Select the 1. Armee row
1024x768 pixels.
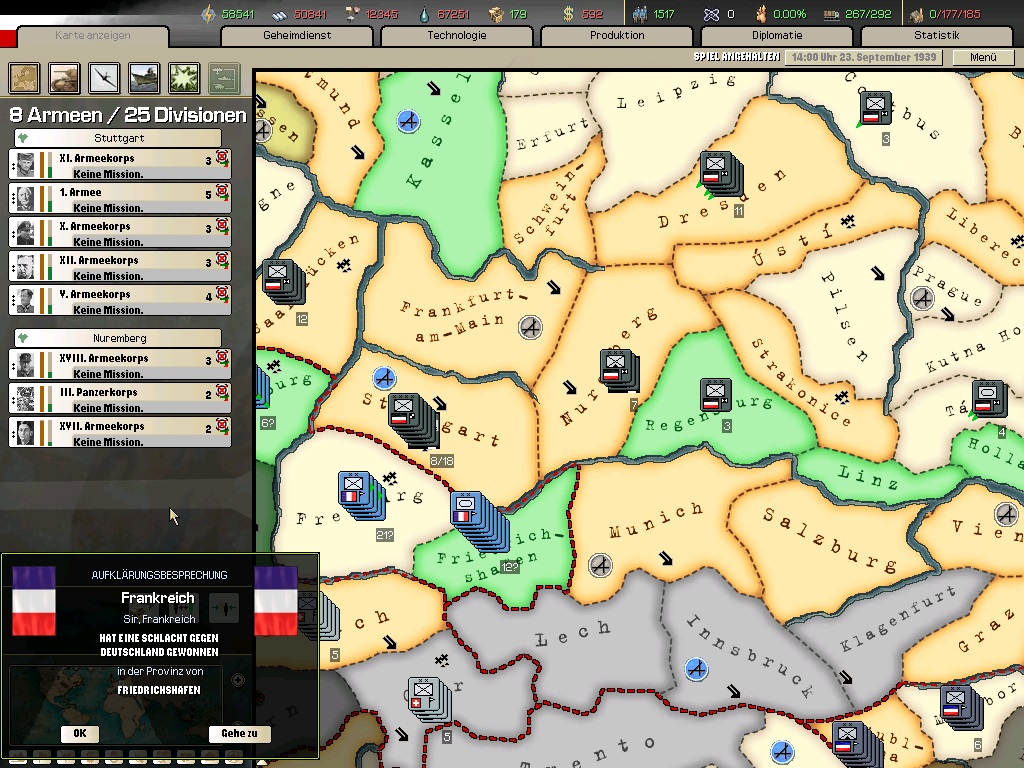tap(120, 199)
